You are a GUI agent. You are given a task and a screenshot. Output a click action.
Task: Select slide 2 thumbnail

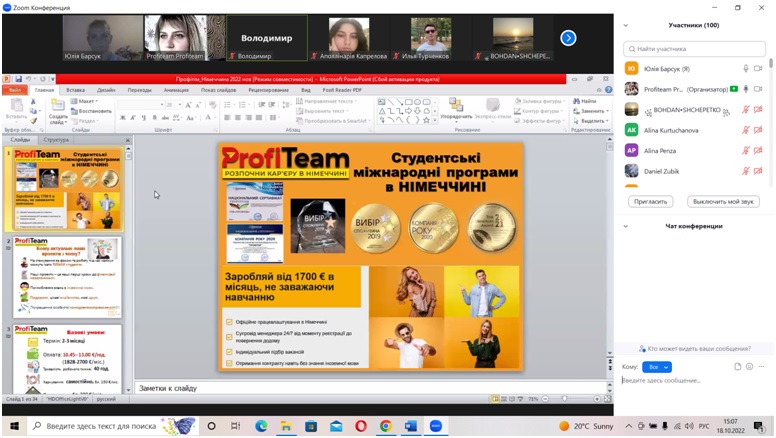(x=67, y=276)
